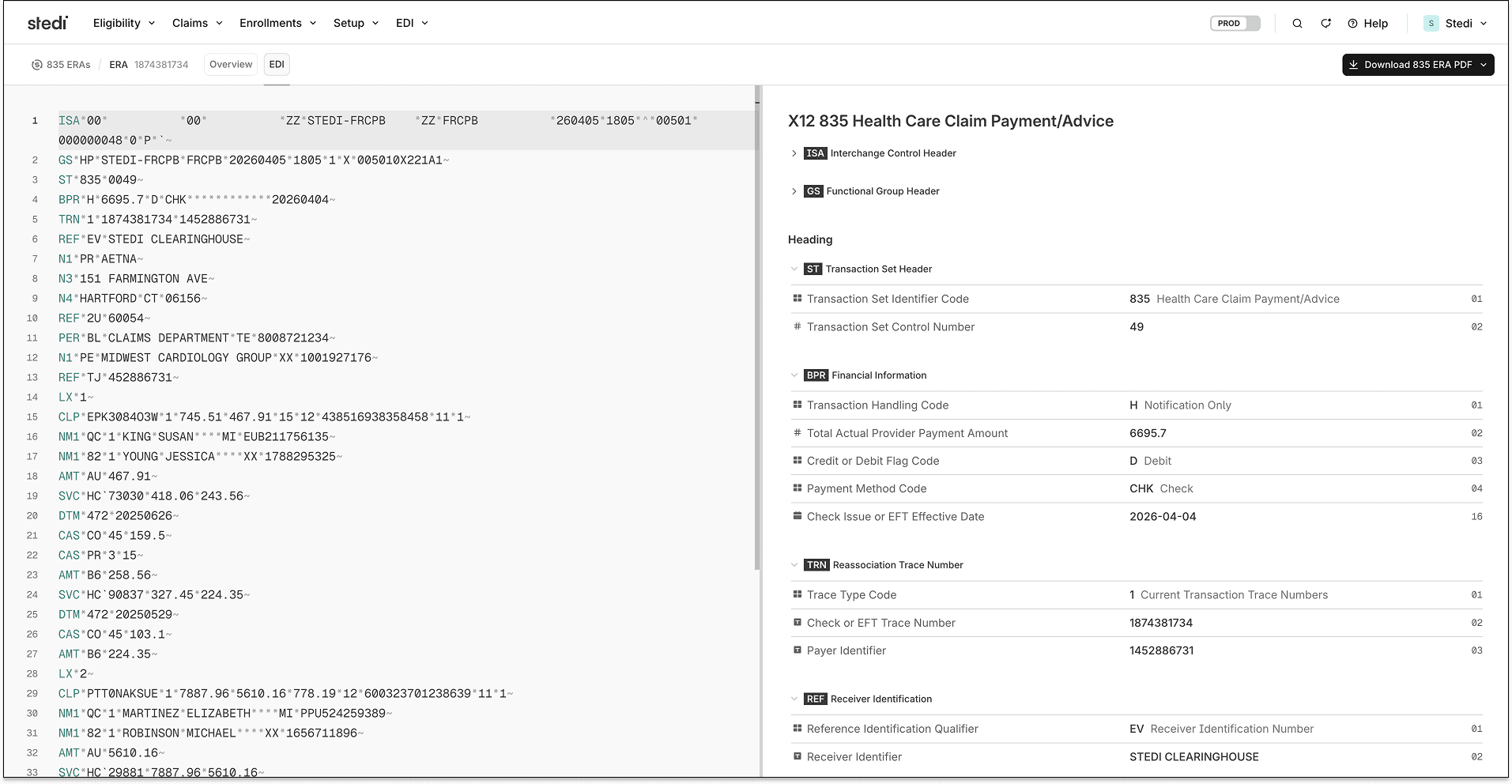The width and height of the screenshot is (1512, 784).
Task: Click the ISA segment badge
Action: 815,153
